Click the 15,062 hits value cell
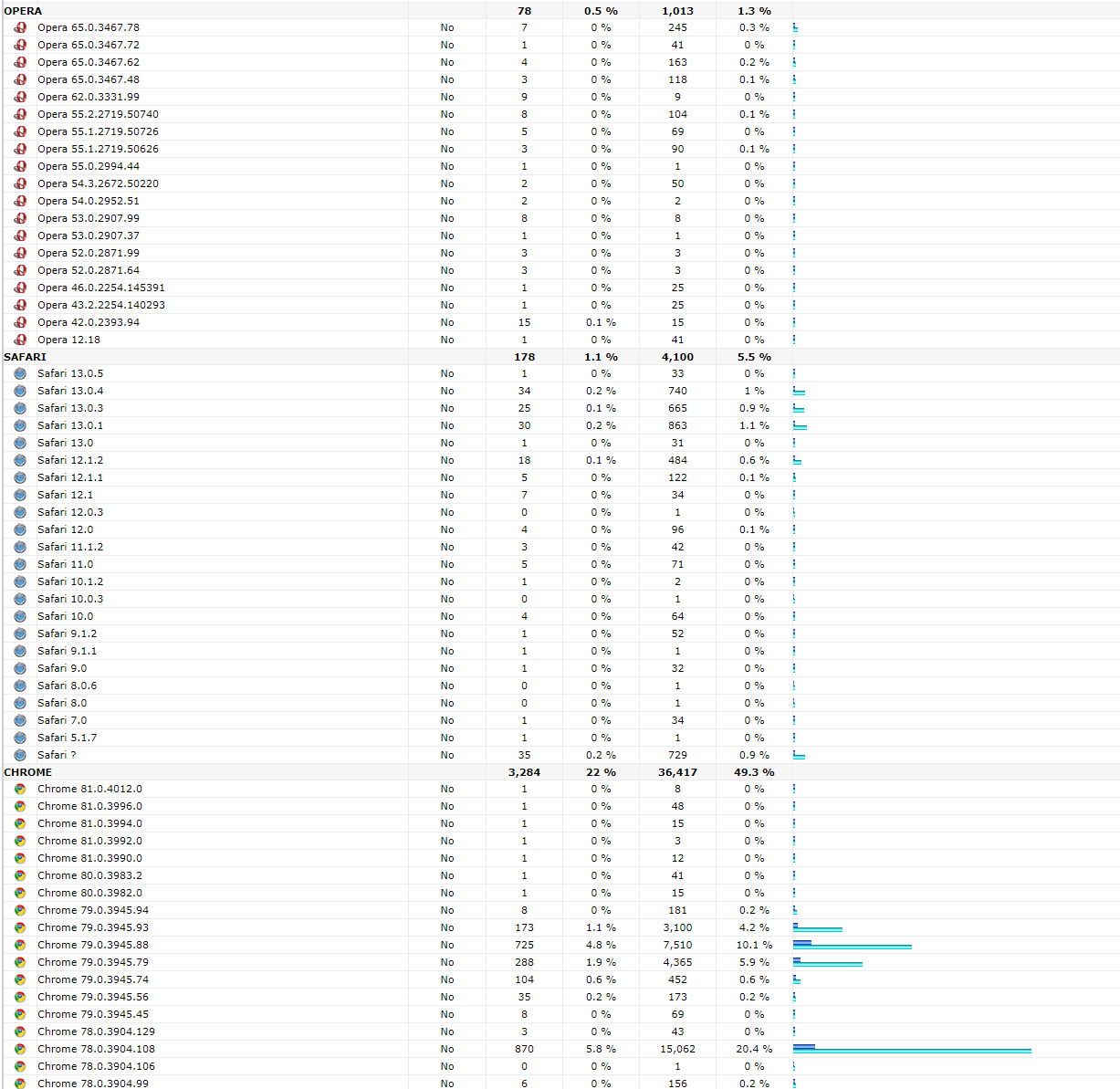 (x=677, y=1049)
